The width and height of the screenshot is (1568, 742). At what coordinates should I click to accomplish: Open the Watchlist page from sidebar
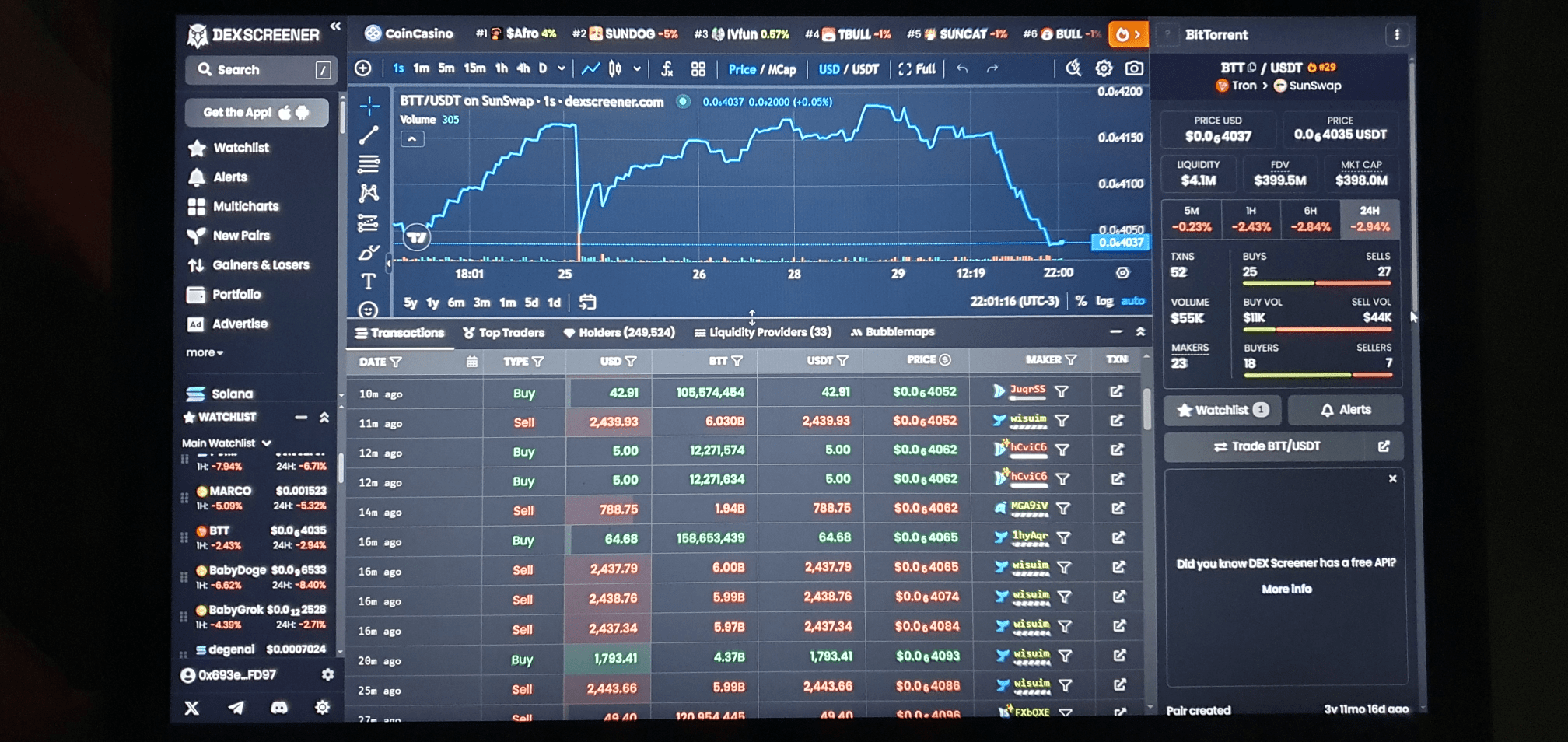tap(229, 148)
